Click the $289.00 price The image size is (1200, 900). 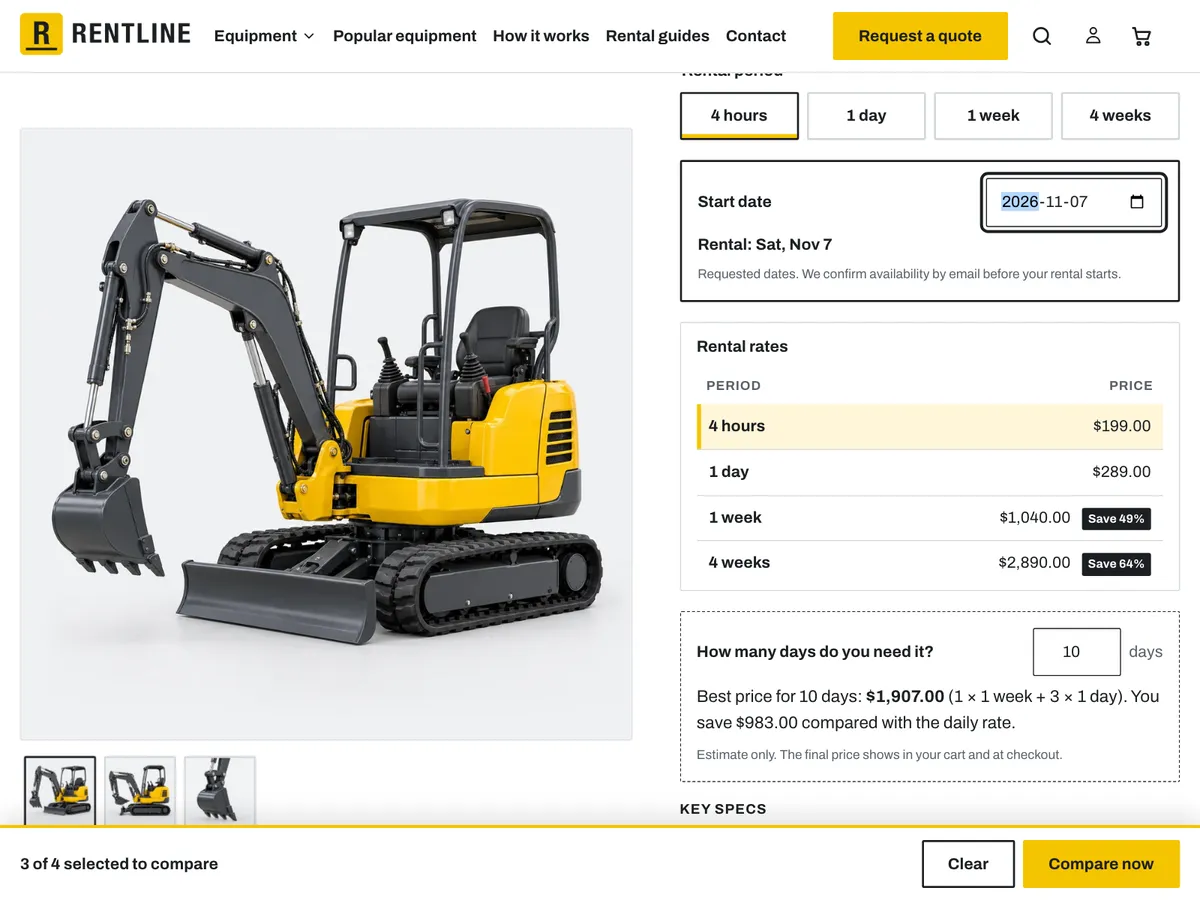click(1122, 472)
